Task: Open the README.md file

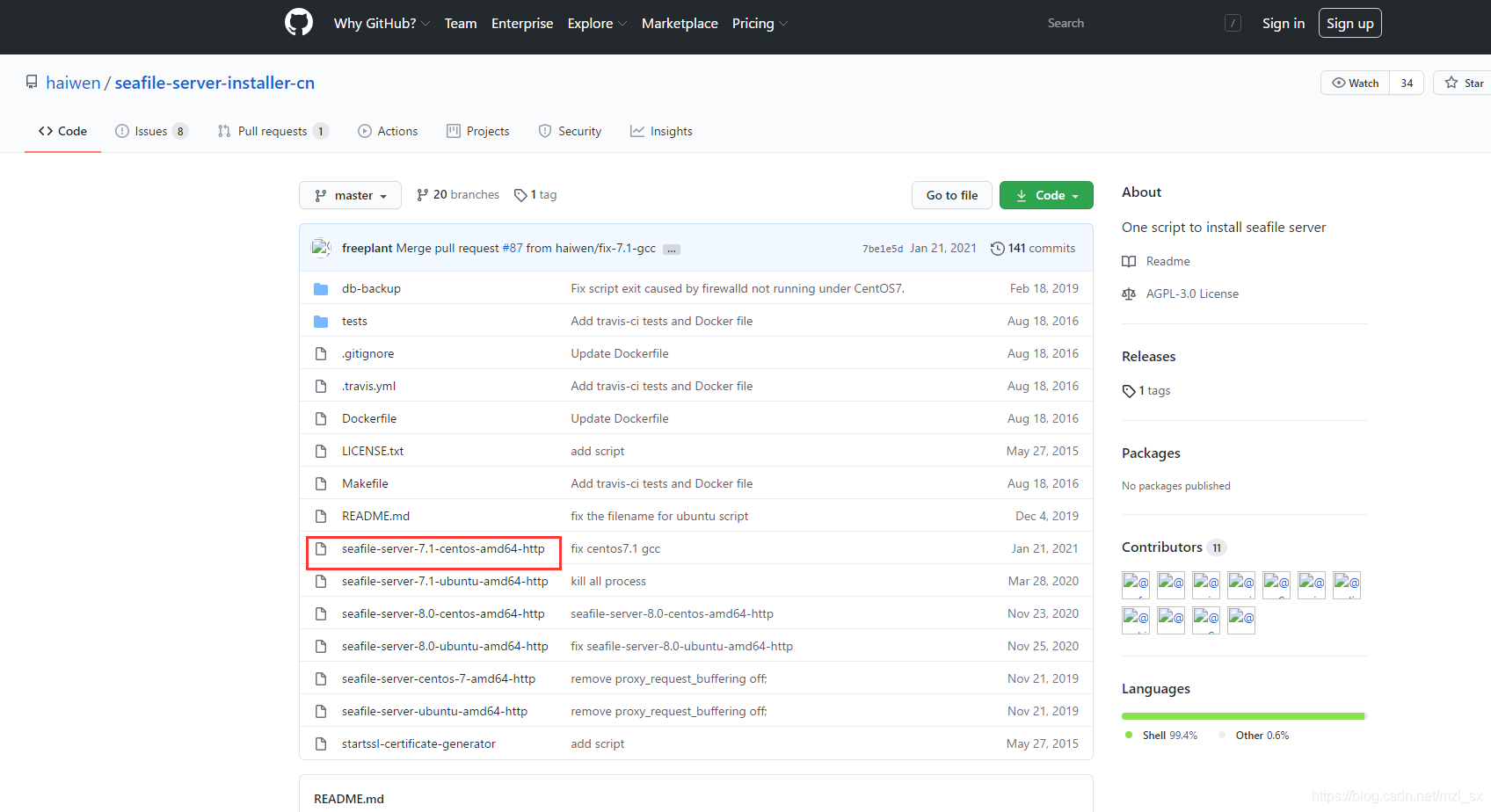Action: click(x=375, y=517)
